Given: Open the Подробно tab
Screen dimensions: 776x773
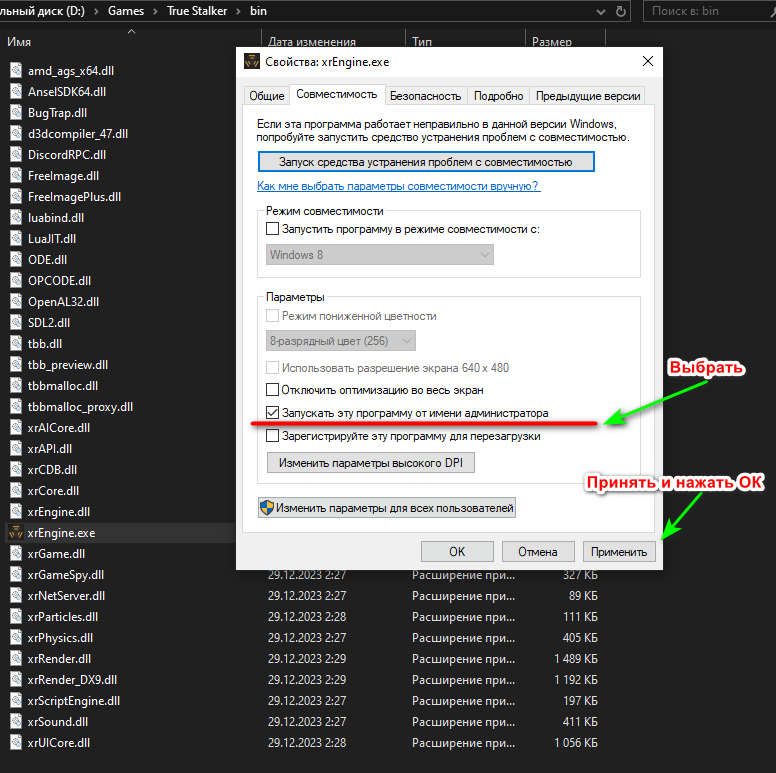Looking at the screenshot, I should click(x=498, y=96).
